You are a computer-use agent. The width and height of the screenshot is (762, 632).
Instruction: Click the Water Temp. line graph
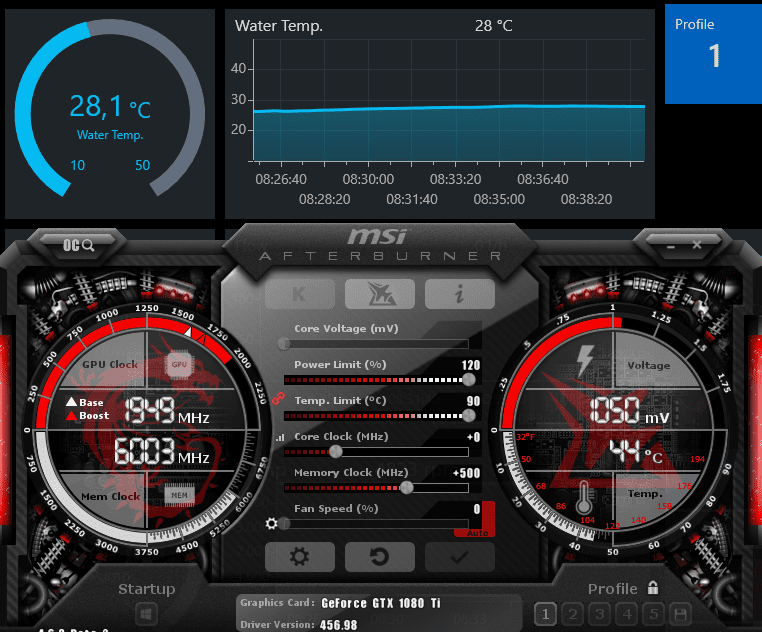tap(449, 101)
